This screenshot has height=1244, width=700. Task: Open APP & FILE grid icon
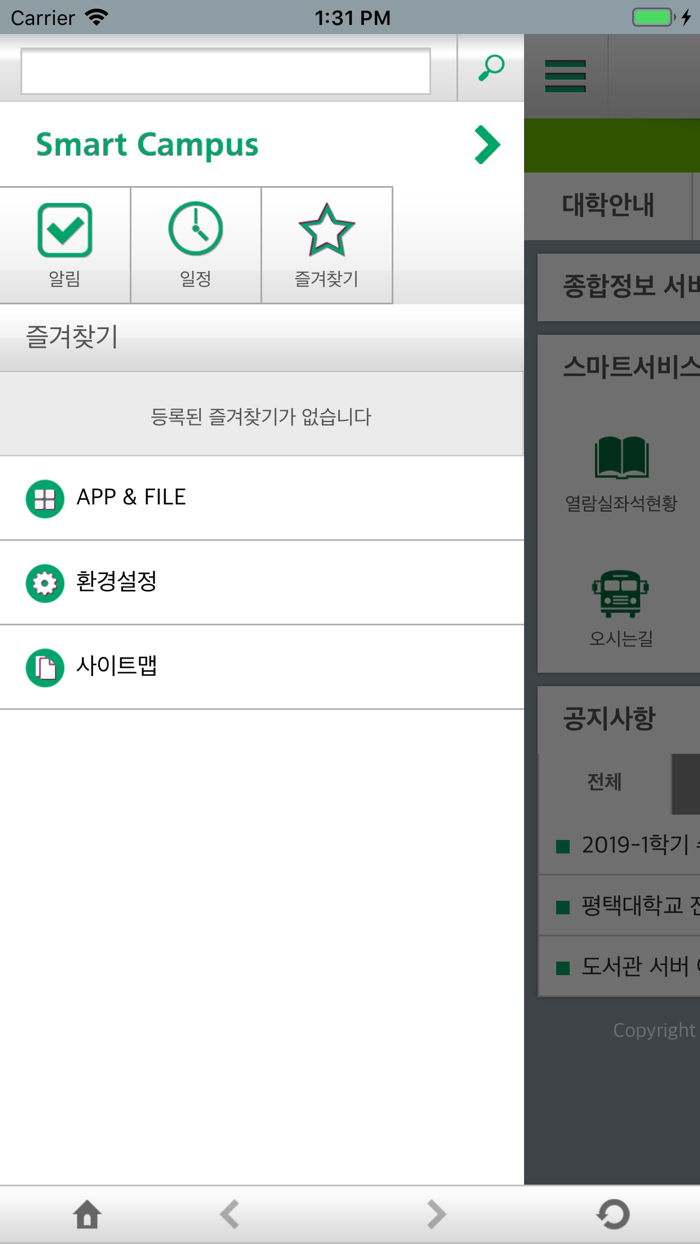point(44,497)
